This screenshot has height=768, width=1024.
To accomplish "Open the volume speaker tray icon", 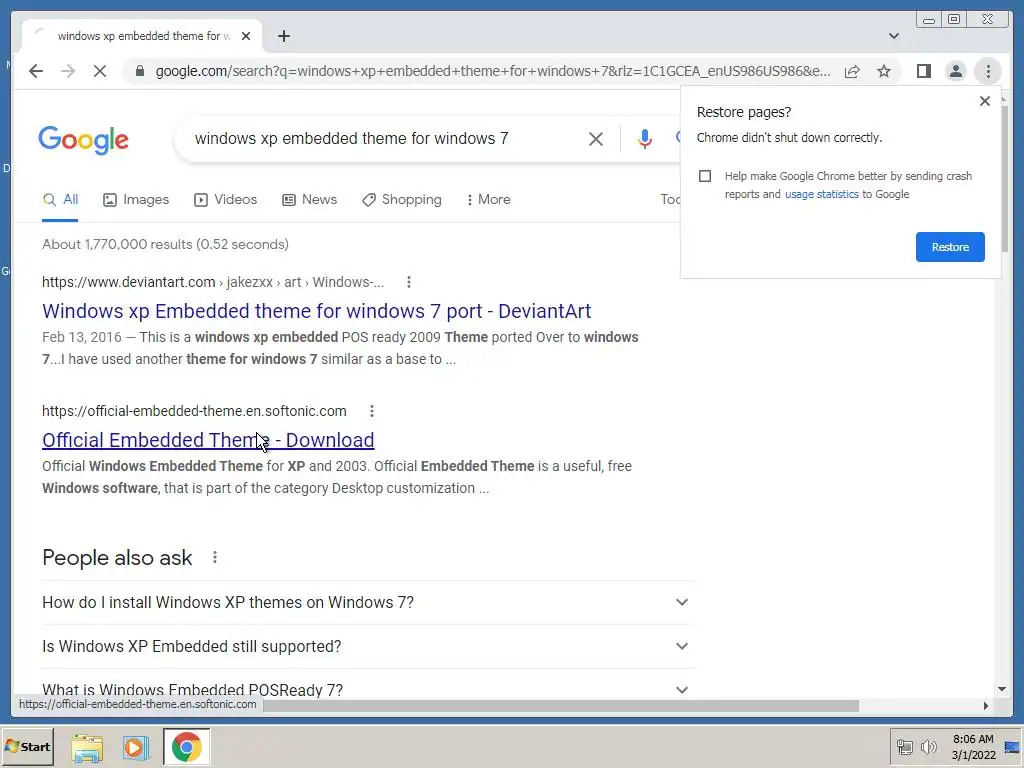I will 928,746.
